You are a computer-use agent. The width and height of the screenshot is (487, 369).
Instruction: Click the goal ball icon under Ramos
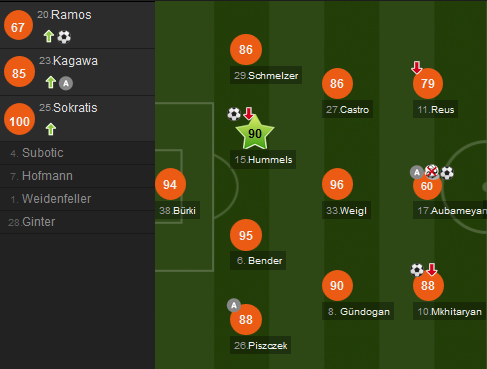click(x=64, y=37)
